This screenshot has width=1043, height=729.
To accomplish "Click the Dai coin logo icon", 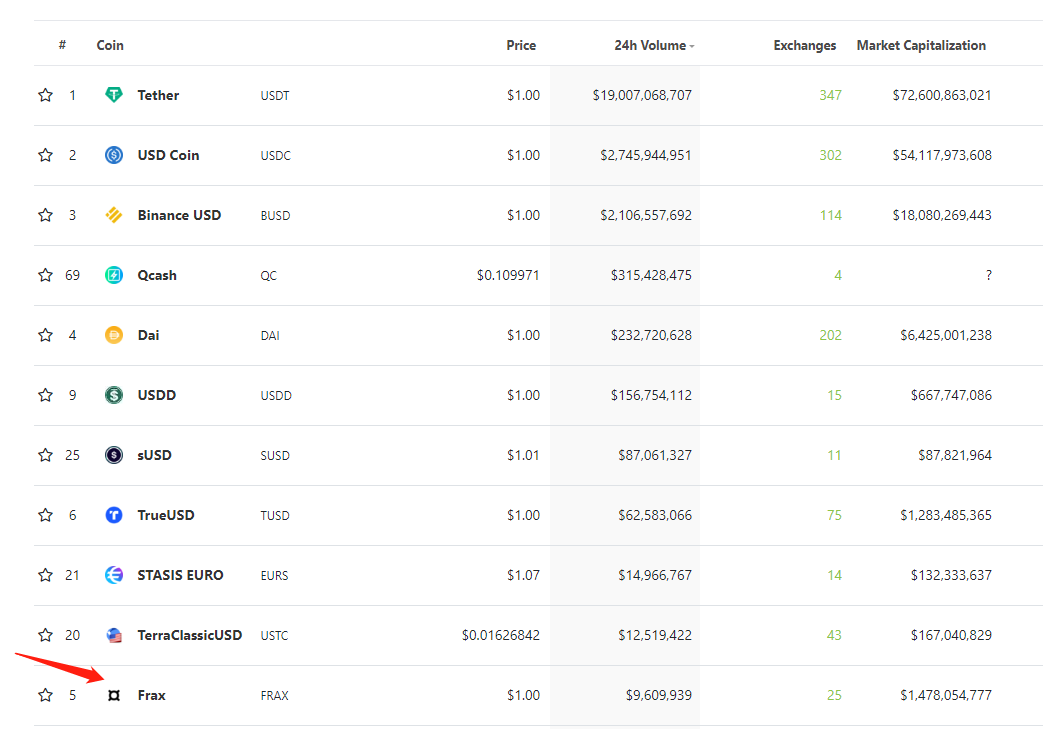I will [114, 335].
